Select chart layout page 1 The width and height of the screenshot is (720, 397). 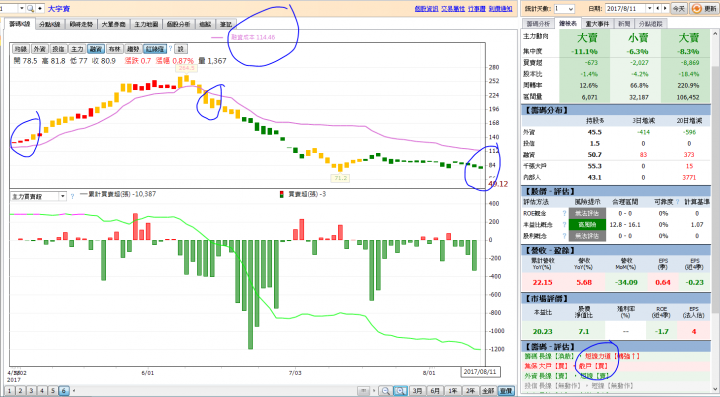click(10, 391)
